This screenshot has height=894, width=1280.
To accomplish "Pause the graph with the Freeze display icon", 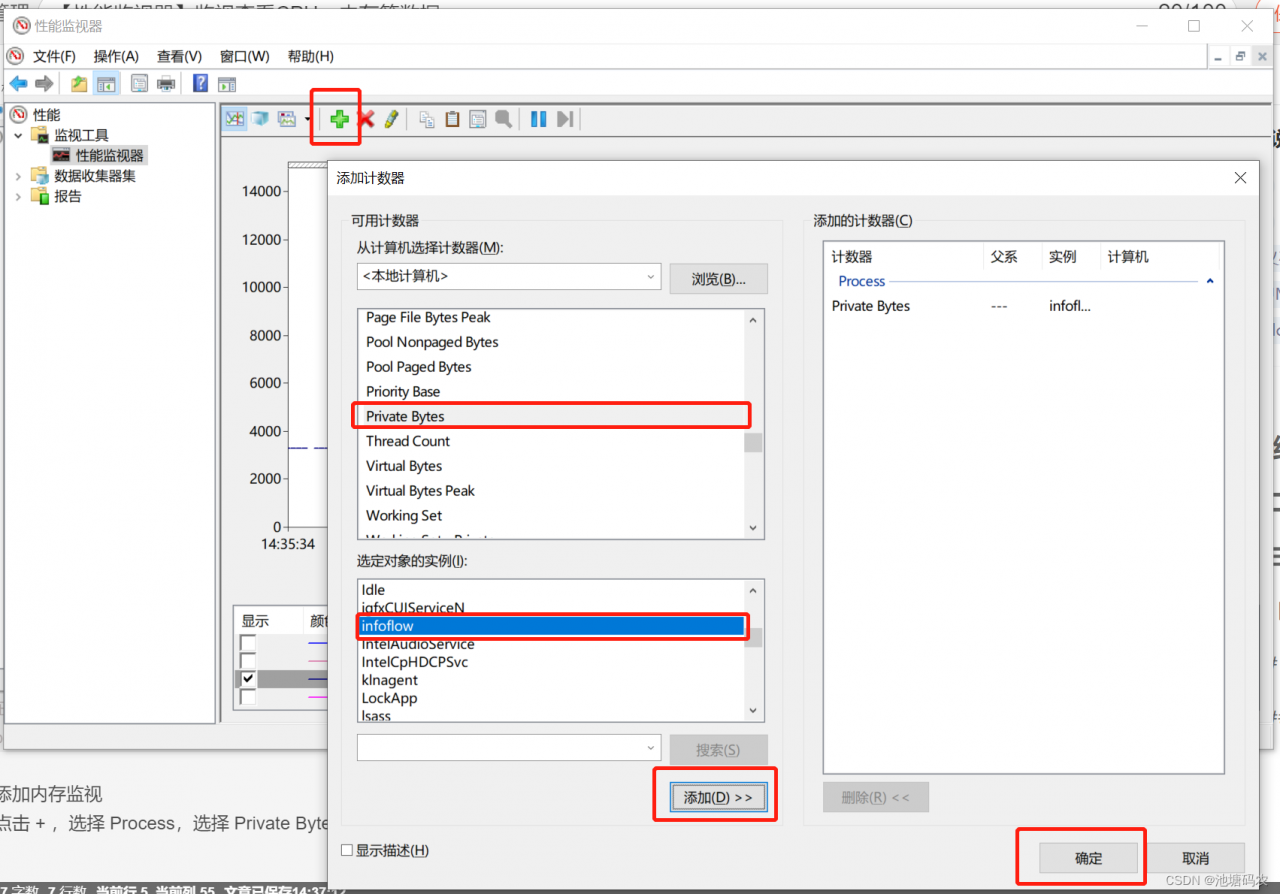I will [539, 119].
